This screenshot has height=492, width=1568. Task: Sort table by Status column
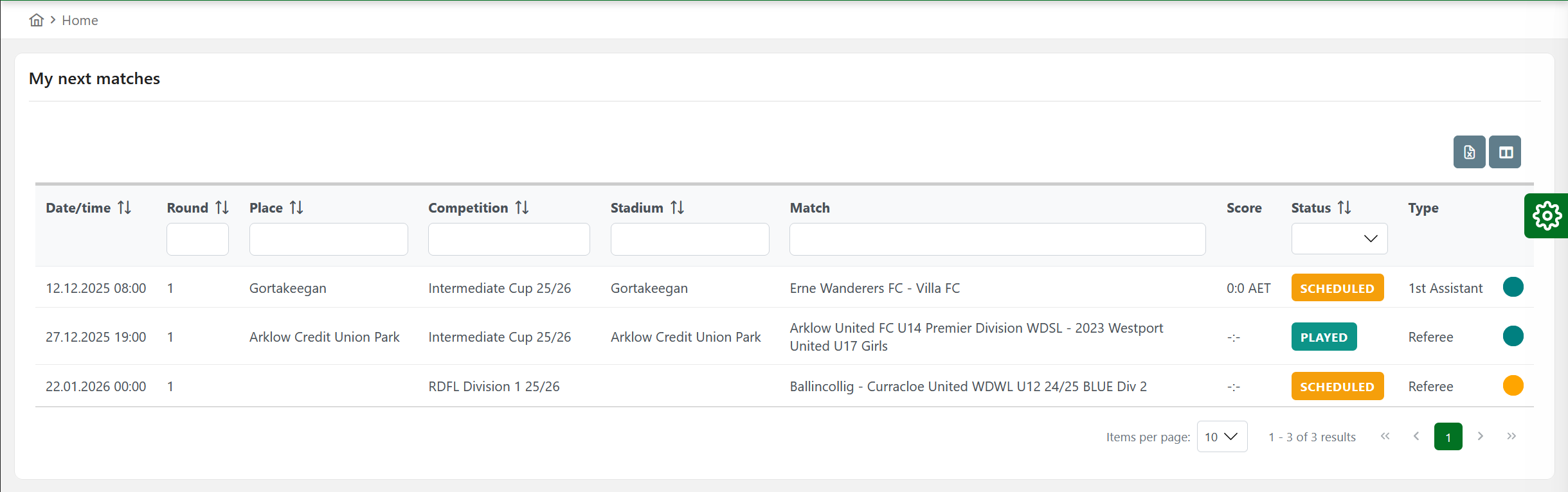coord(1344,207)
